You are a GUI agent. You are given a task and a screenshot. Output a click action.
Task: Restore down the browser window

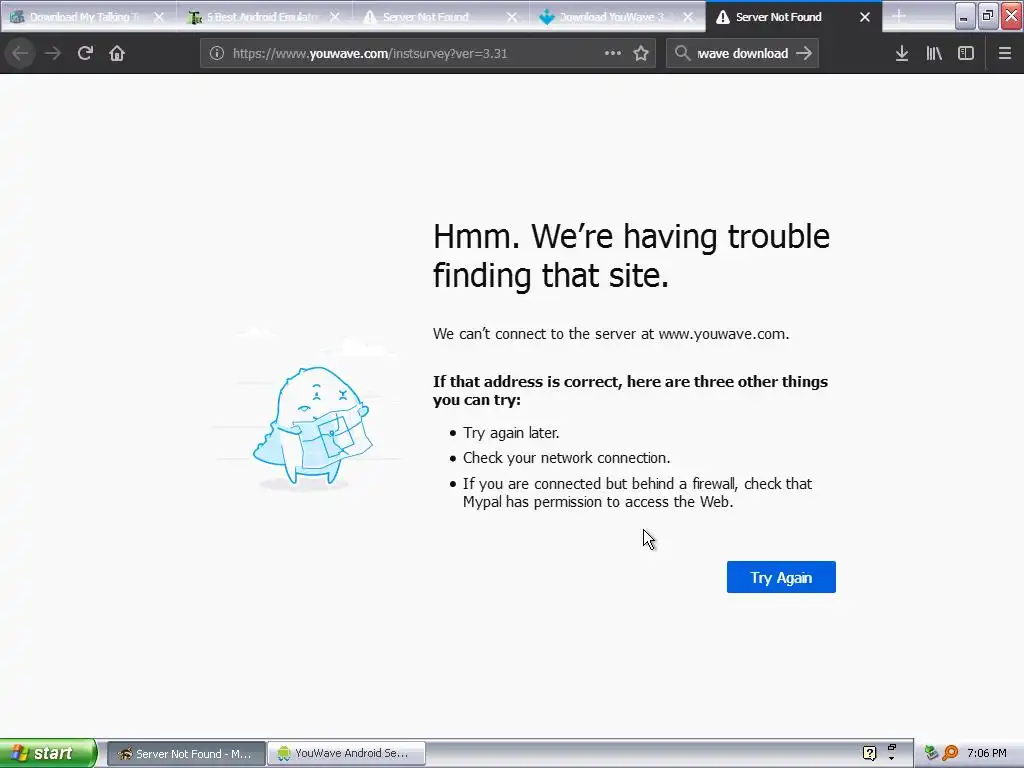point(988,16)
